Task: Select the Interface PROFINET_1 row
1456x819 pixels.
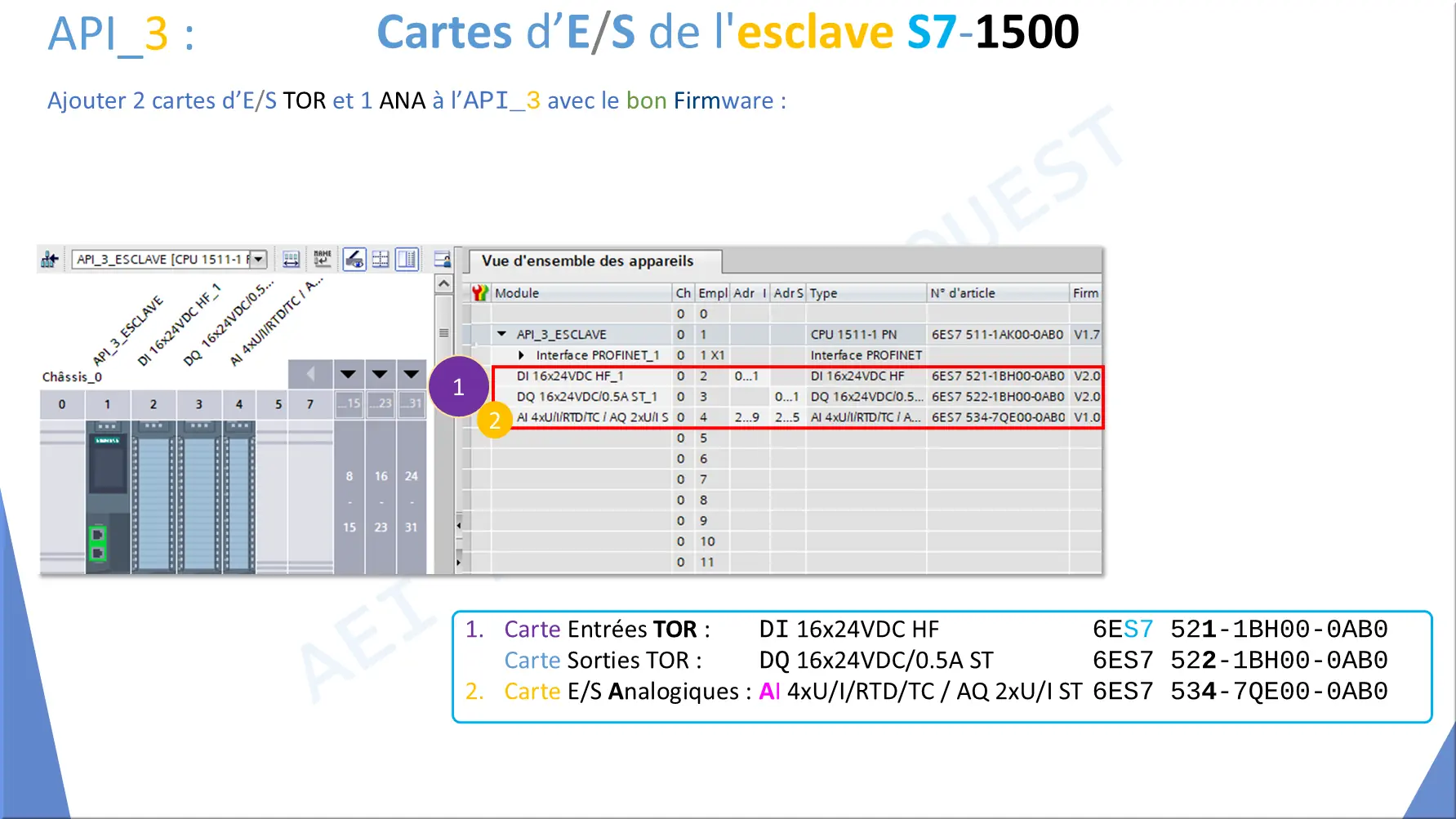Action: coord(781,355)
